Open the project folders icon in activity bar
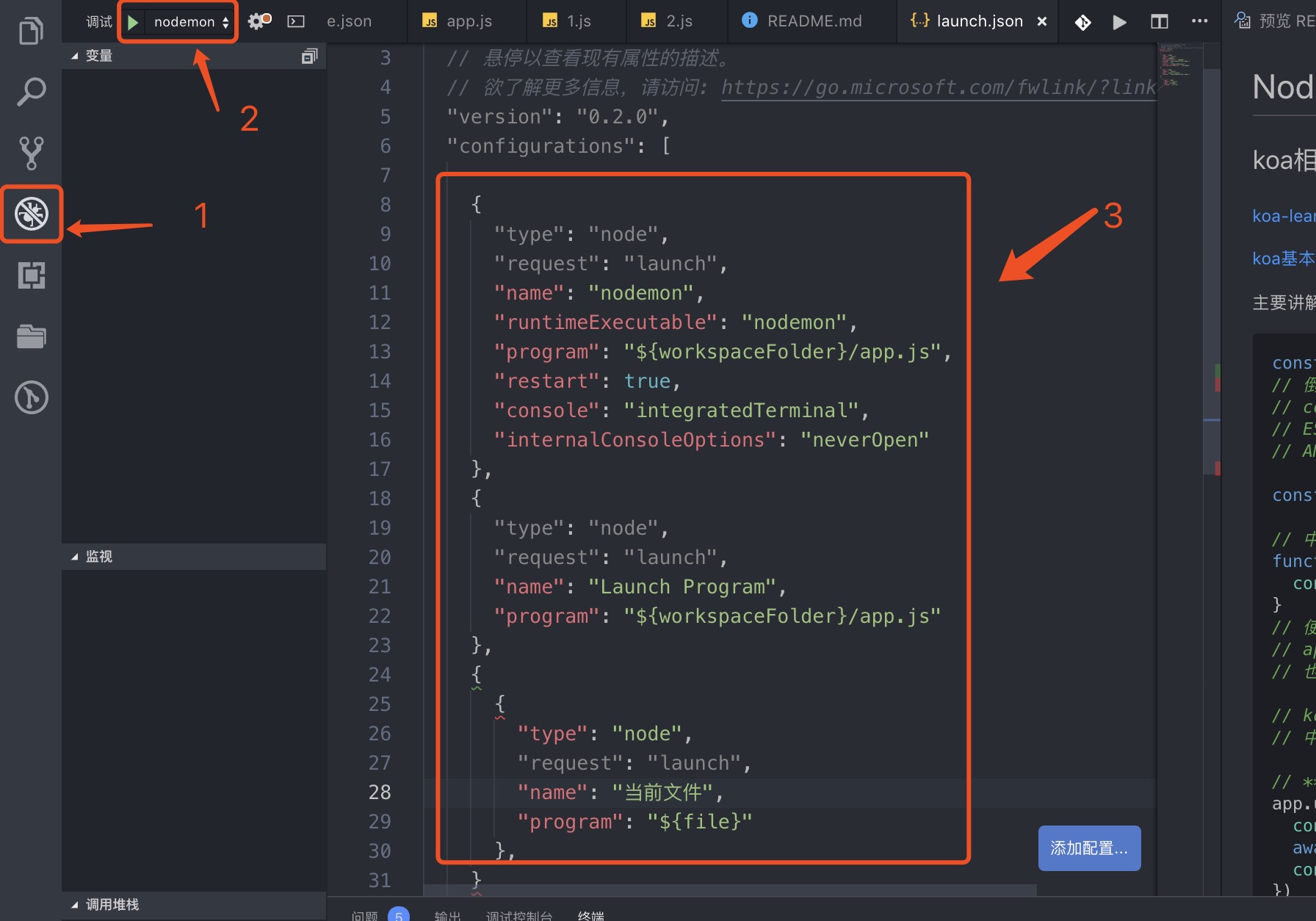The height and width of the screenshot is (921, 1316). (31, 336)
